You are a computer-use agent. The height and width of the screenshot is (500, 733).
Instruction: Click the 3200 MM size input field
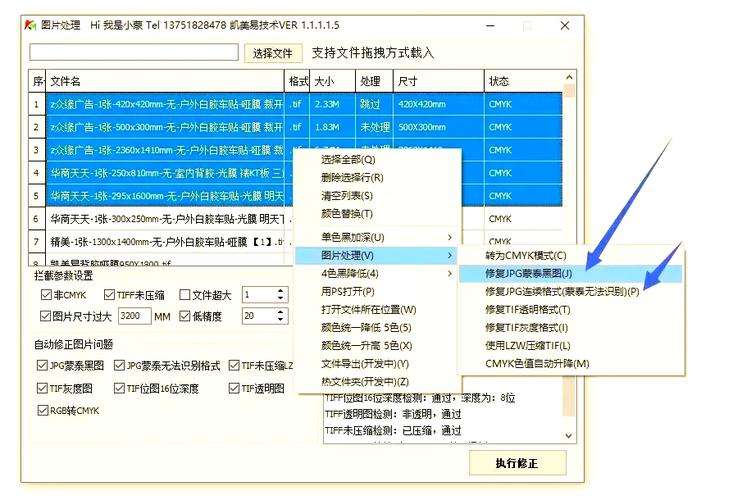click(x=135, y=316)
